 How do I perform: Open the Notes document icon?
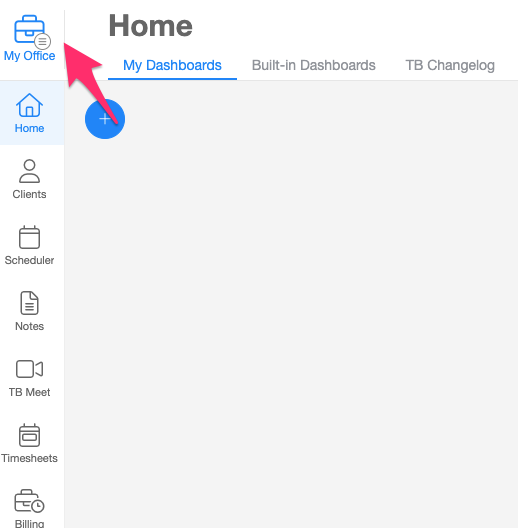[x=29, y=303]
